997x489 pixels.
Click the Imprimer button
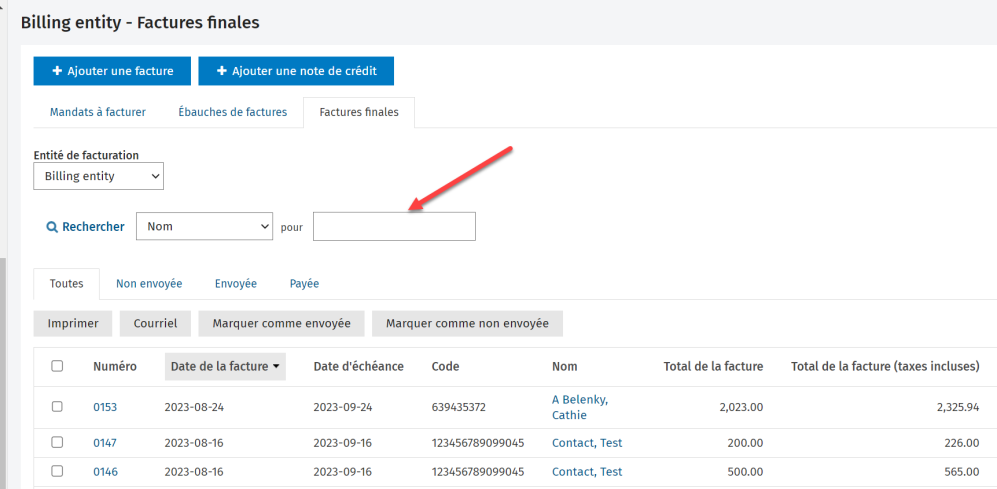tap(73, 324)
